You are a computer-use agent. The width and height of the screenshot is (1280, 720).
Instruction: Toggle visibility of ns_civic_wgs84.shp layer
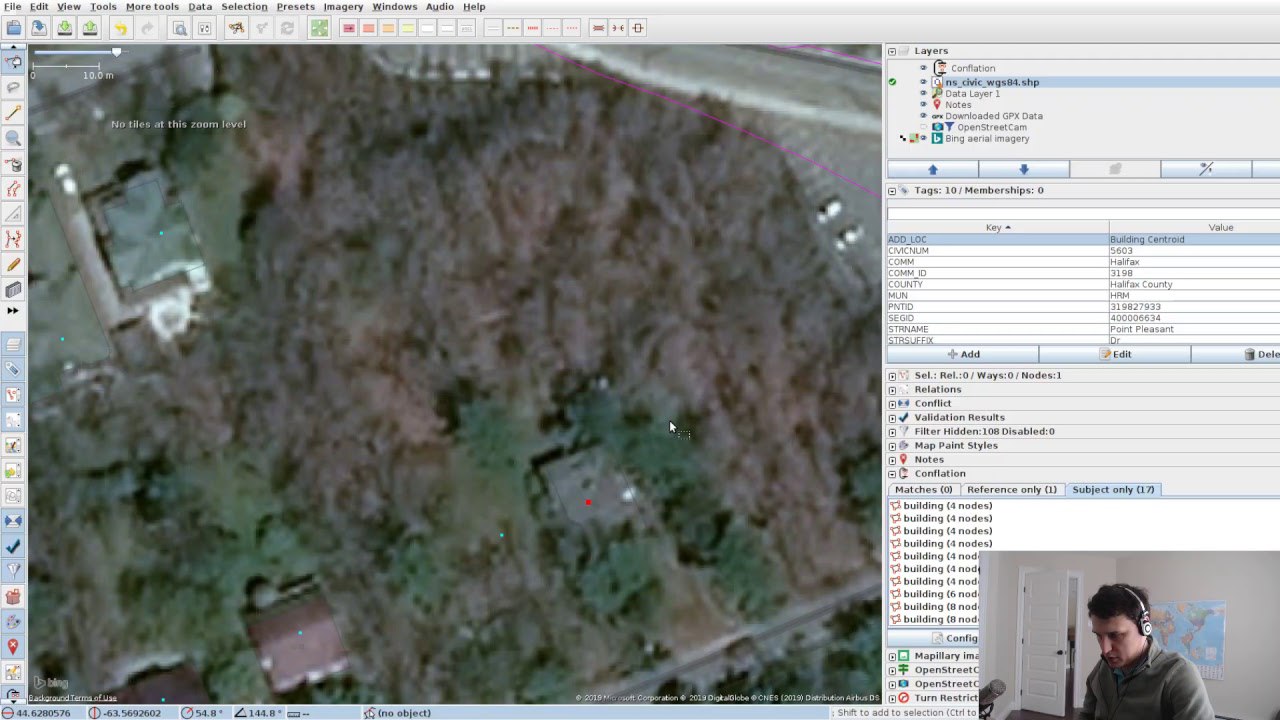(x=923, y=82)
